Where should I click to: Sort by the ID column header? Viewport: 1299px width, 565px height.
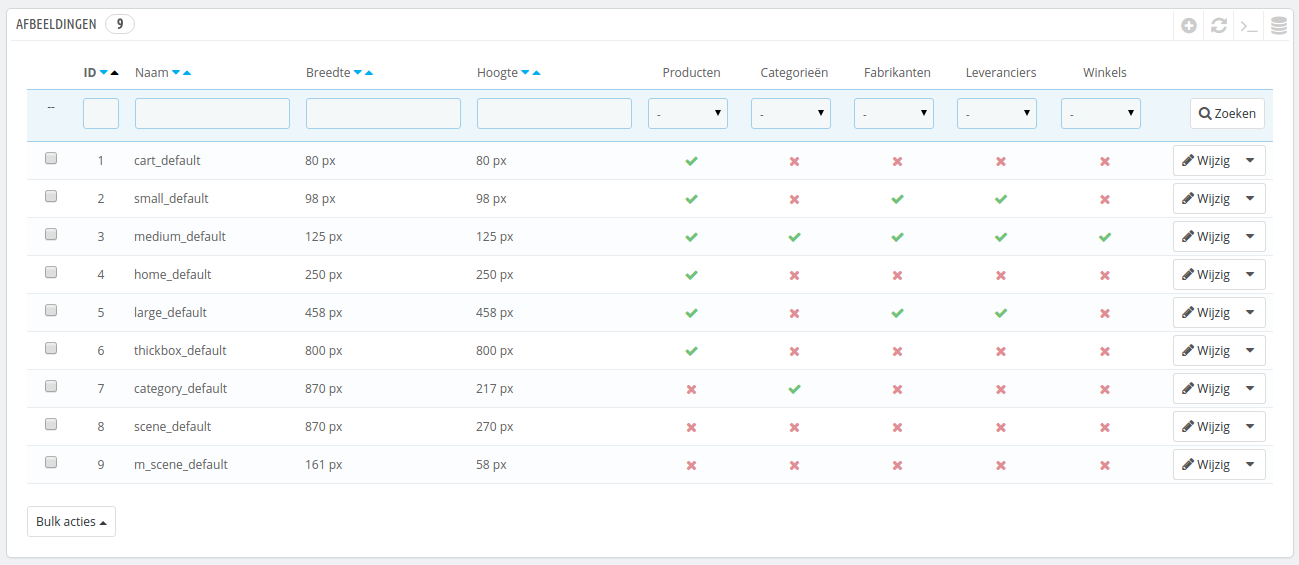(x=90, y=73)
